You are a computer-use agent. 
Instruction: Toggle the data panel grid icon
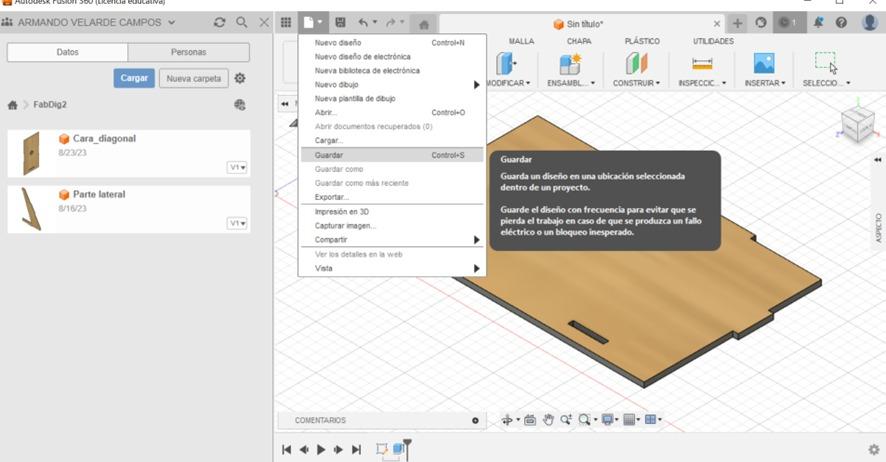coord(286,23)
